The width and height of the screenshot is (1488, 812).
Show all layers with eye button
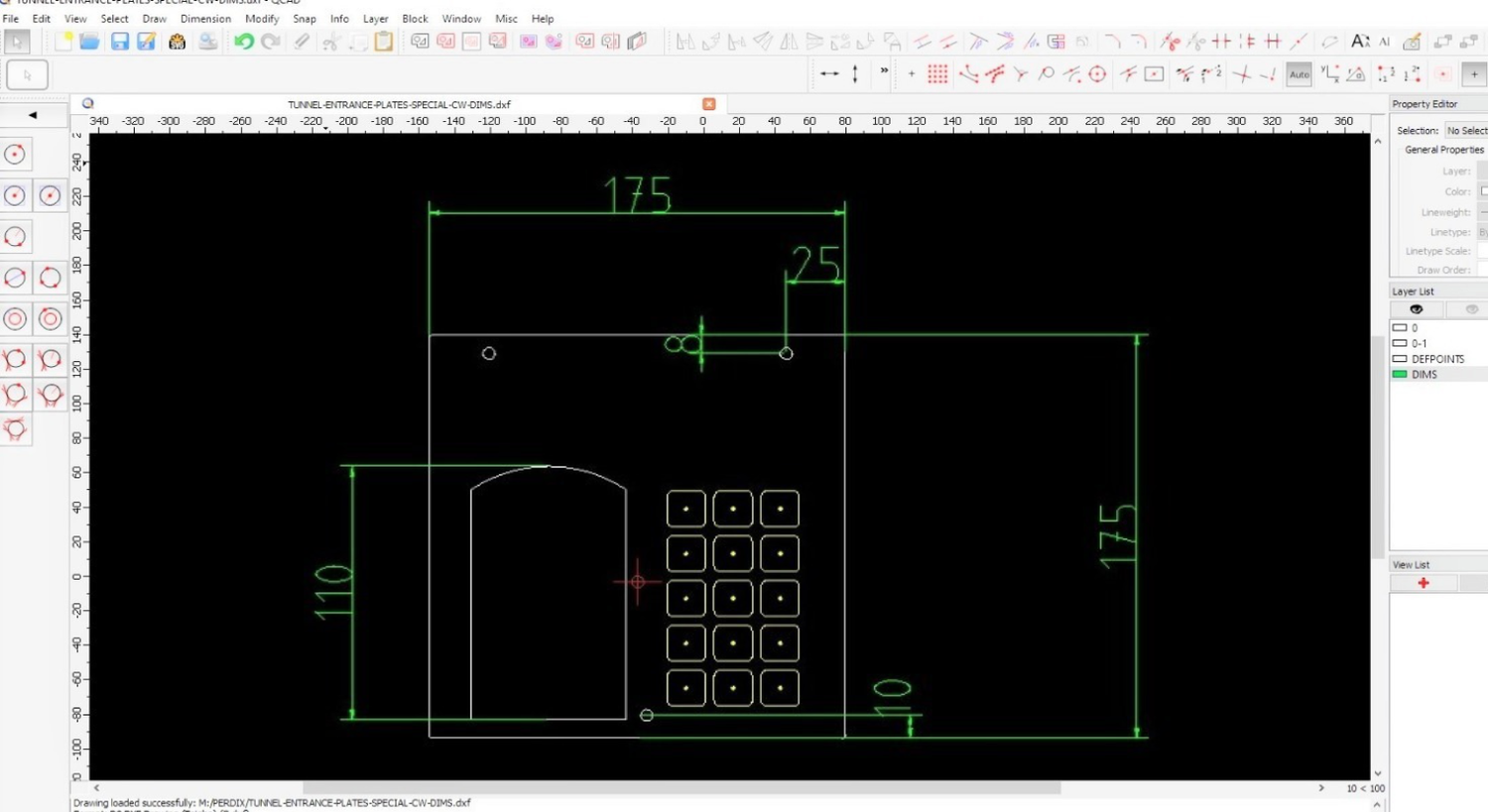(1416, 309)
